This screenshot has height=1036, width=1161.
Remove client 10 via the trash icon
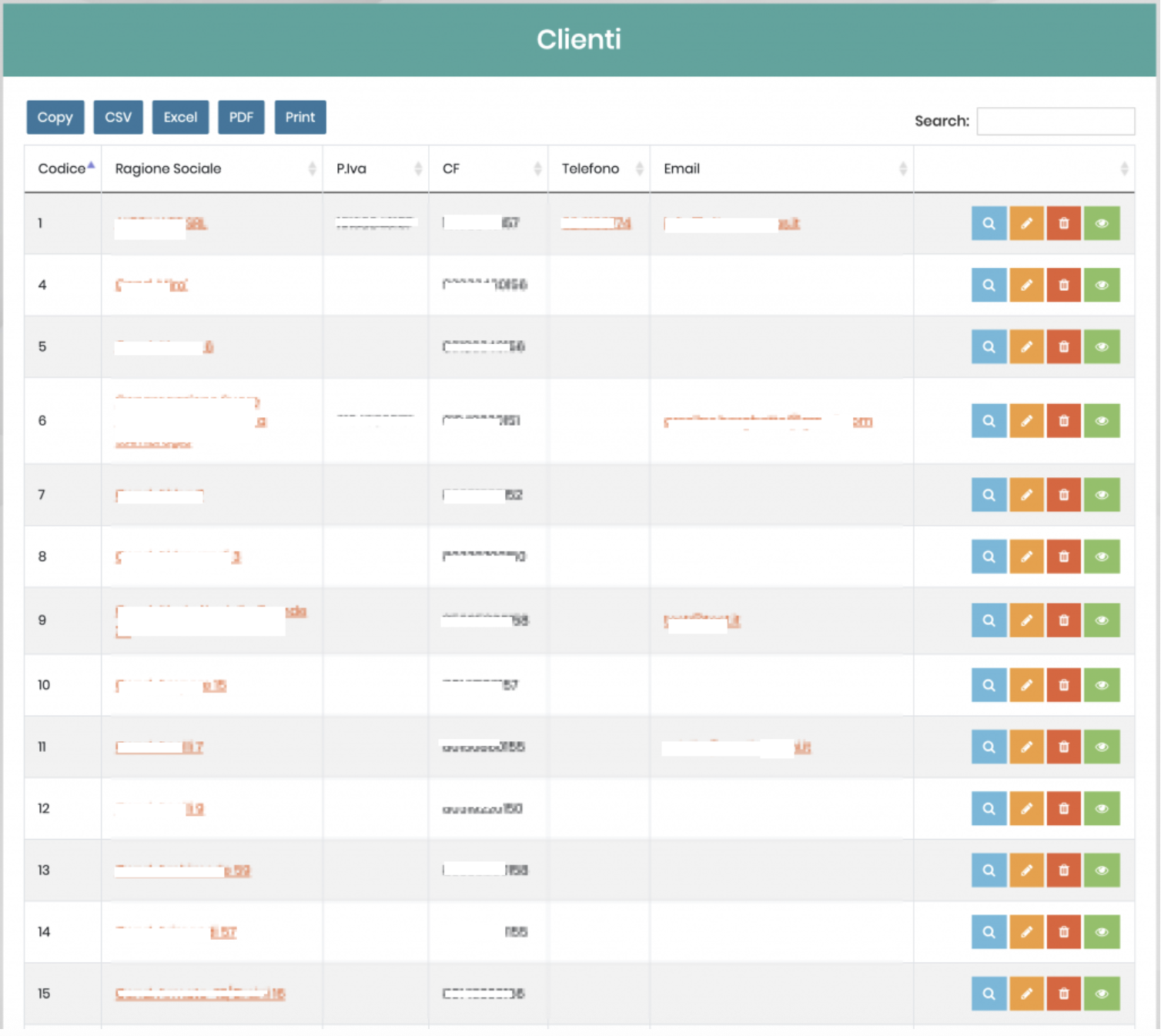click(x=1063, y=685)
